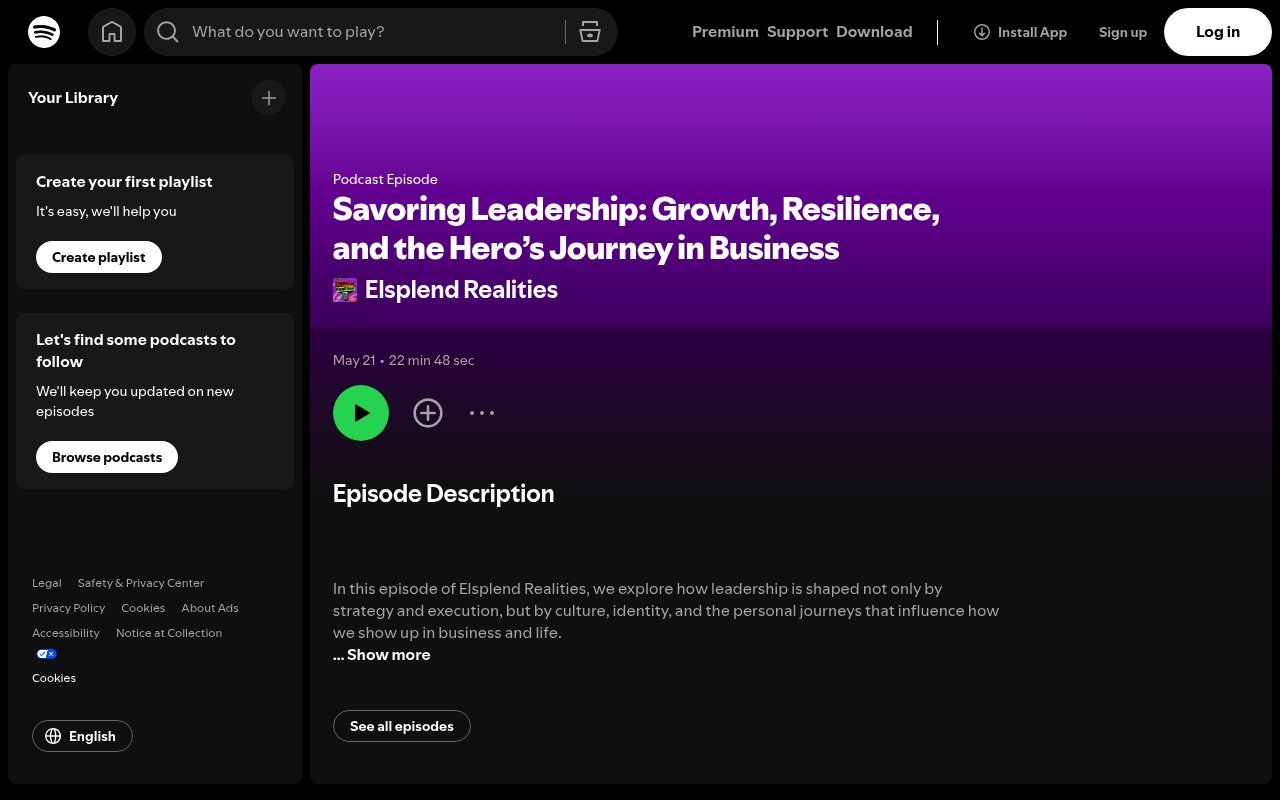1280x800 pixels.
Task: Open the Cookies link beside Privacy Policy
Action: 143,608
